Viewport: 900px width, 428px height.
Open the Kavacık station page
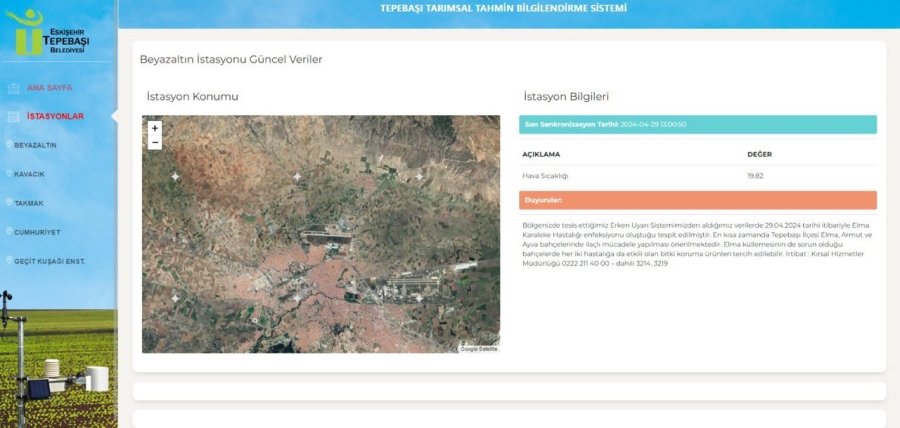[x=29, y=174]
